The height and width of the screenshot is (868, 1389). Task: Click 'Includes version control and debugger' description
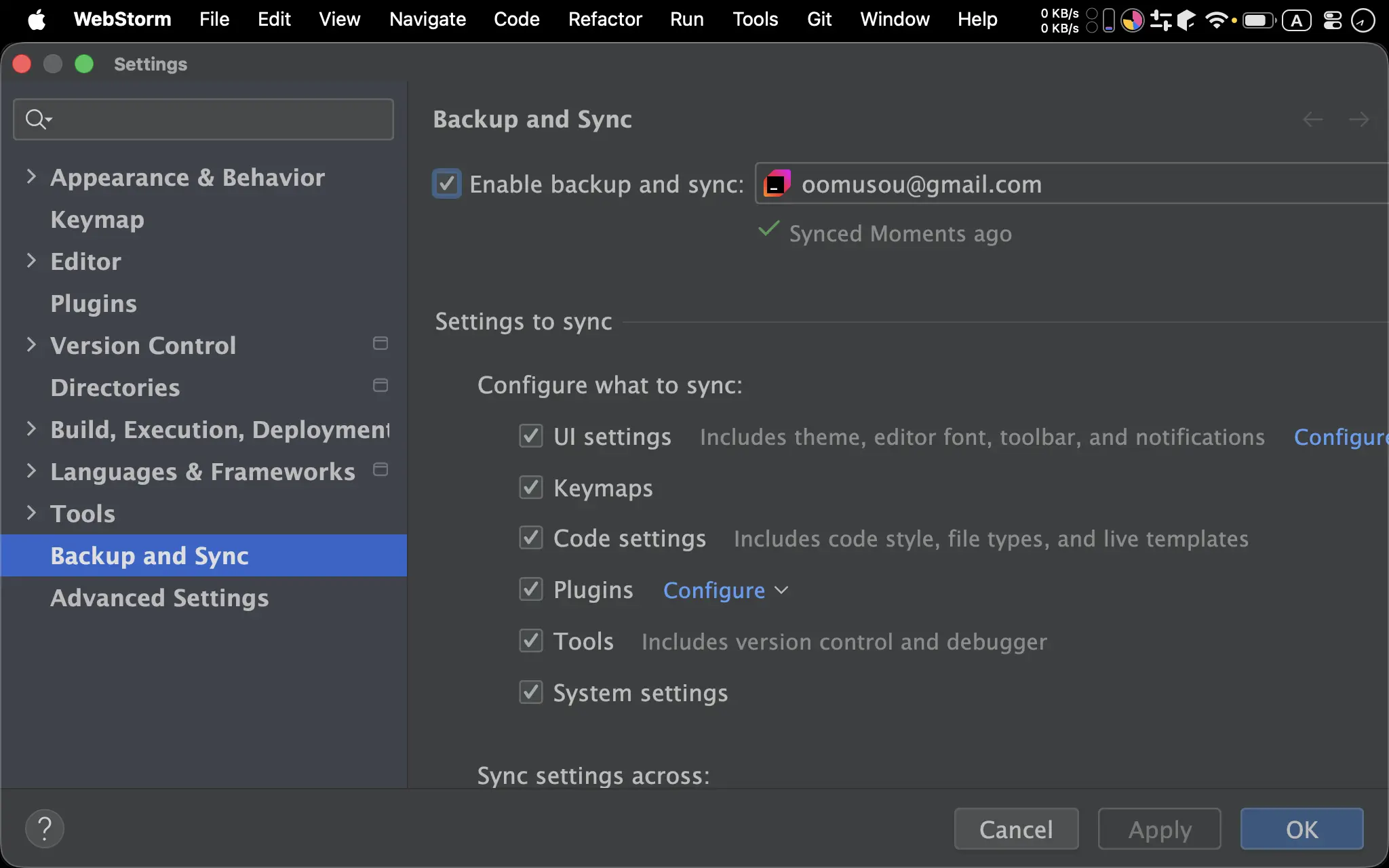tap(844, 642)
